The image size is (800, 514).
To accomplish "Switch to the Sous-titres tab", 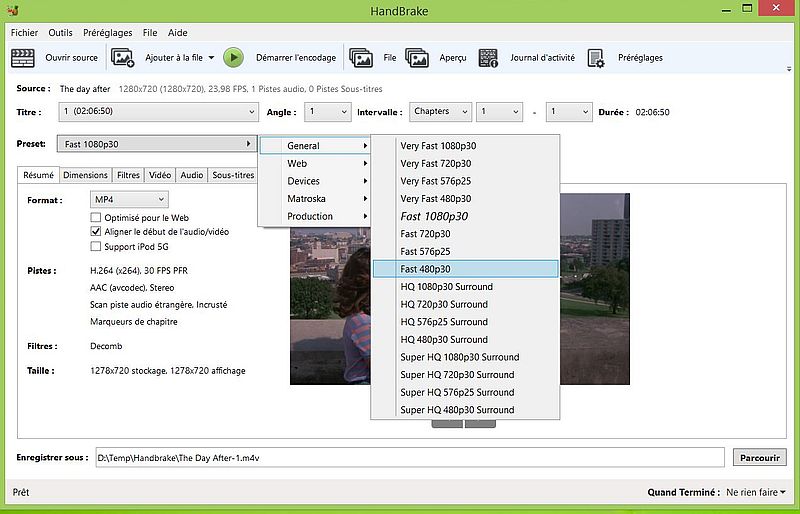I will [233, 175].
